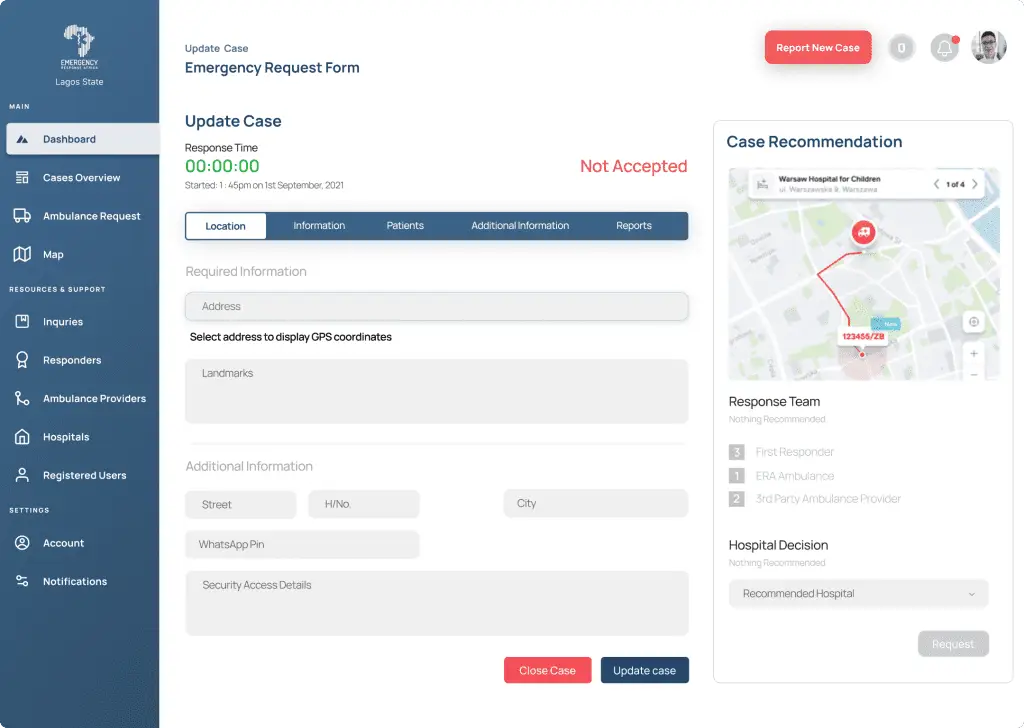1024x728 pixels.
Task: Show previous hospital with left chevron
Action: coord(936,184)
